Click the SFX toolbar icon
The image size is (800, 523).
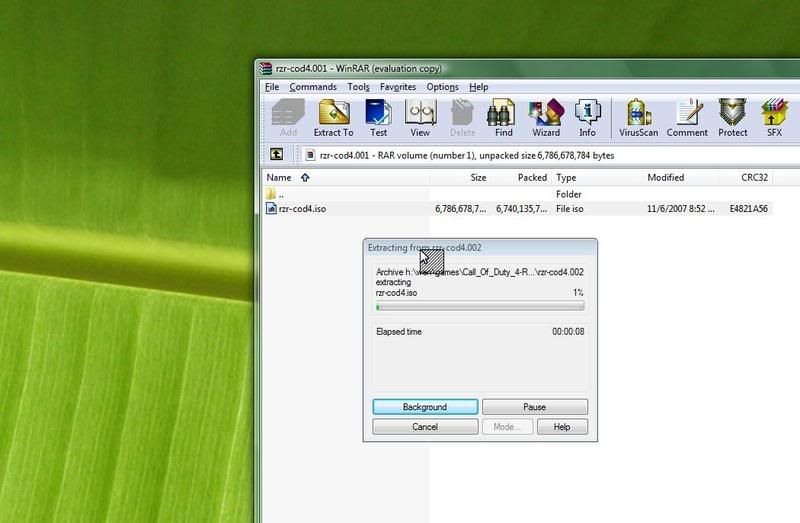point(774,118)
